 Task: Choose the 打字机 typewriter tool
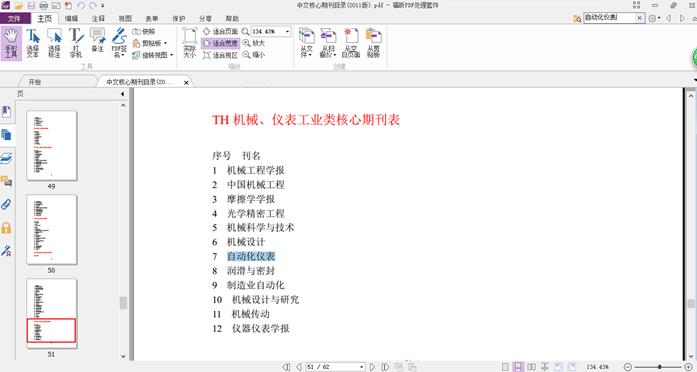click(x=76, y=43)
